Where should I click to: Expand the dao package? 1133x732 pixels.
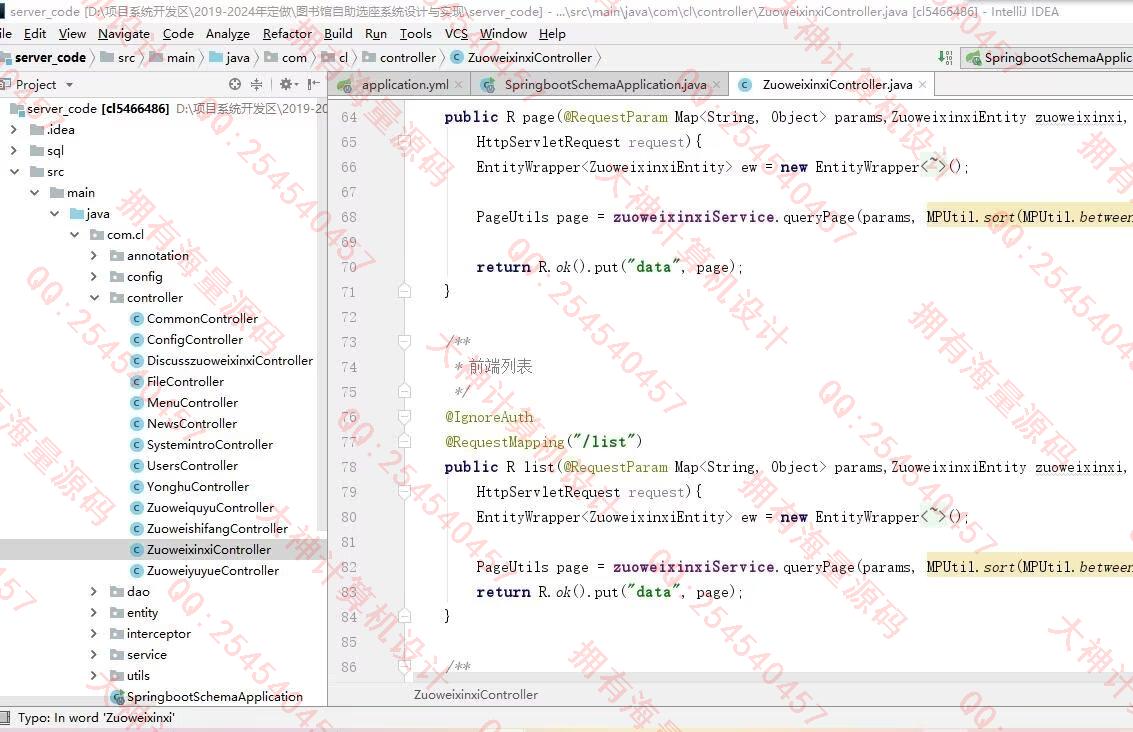[x=94, y=592]
